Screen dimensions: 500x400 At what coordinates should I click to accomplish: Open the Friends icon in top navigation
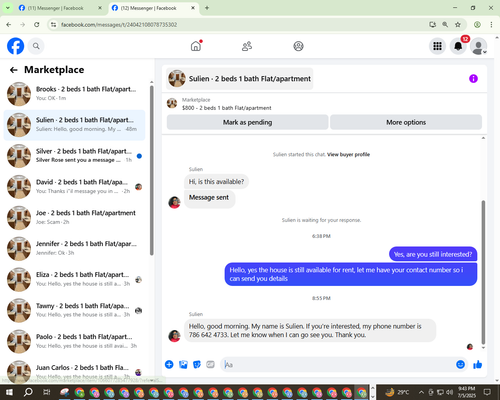(x=247, y=46)
